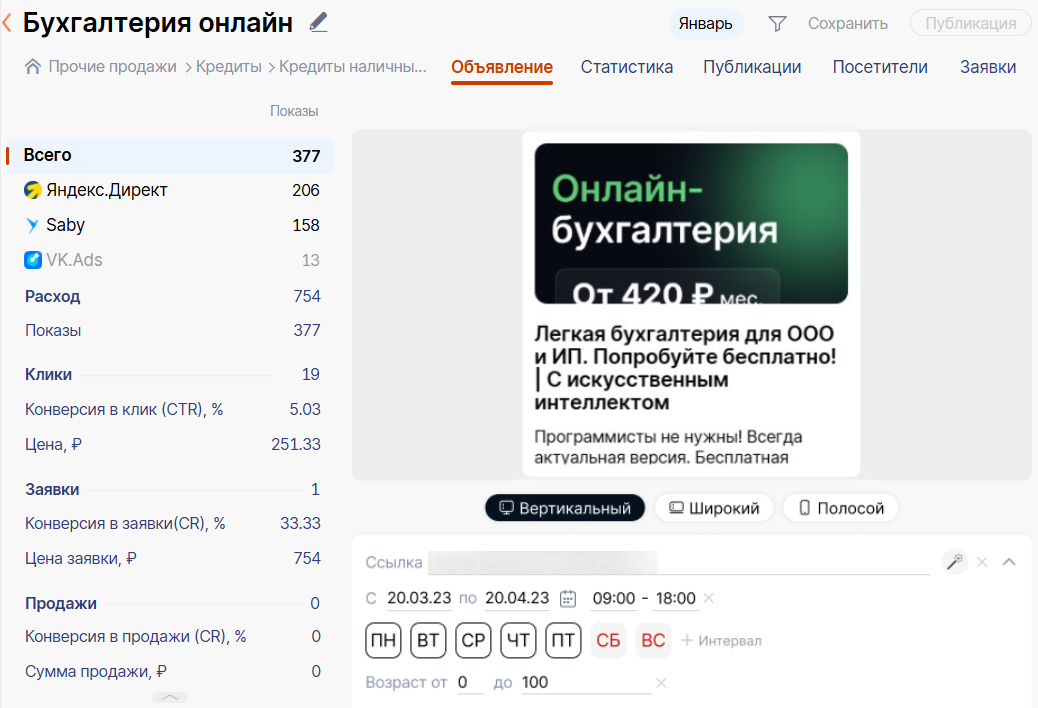Viewport: 1038px width, 708px height.
Task: Remove the 09:00 - 18:00 time interval
Action: (708, 598)
